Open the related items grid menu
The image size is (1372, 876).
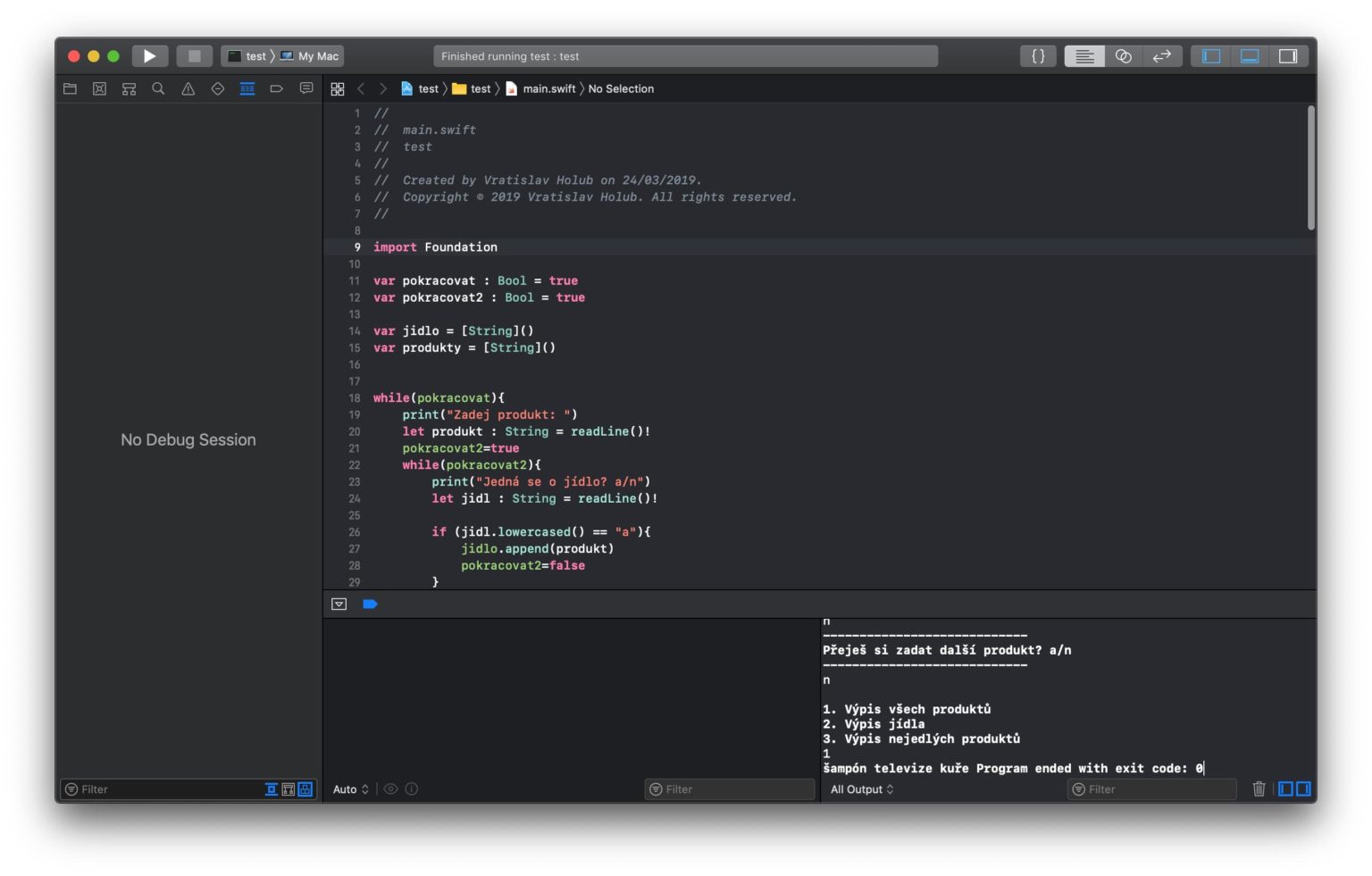338,89
